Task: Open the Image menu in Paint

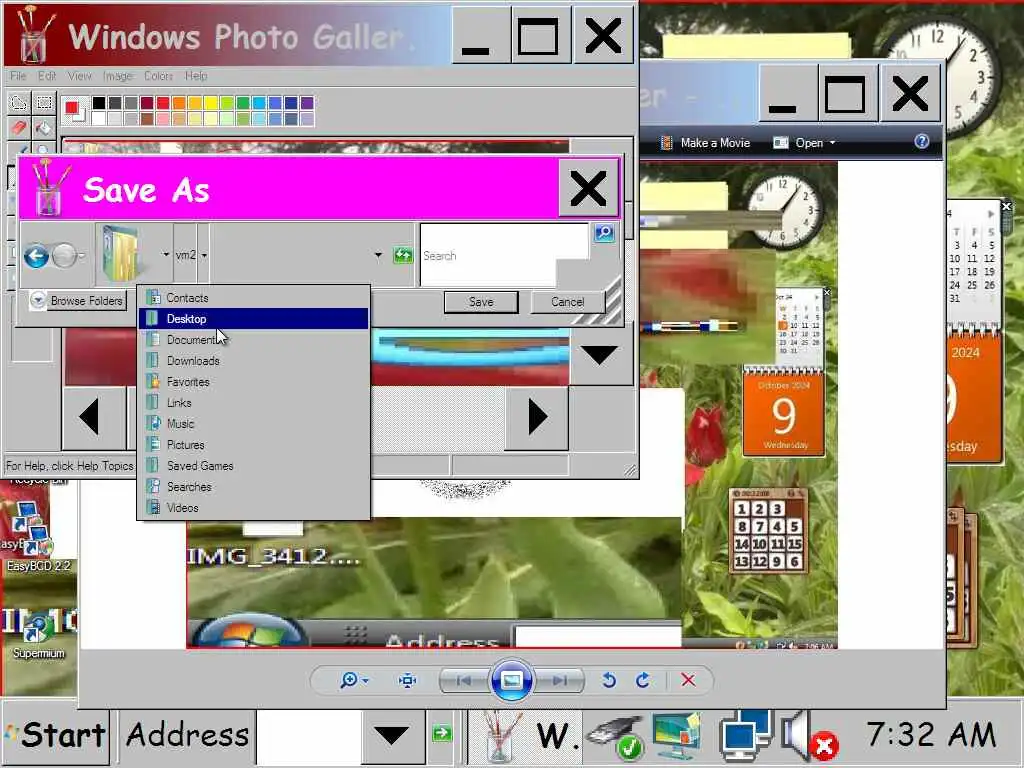Action: pyautogui.click(x=118, y=76)
